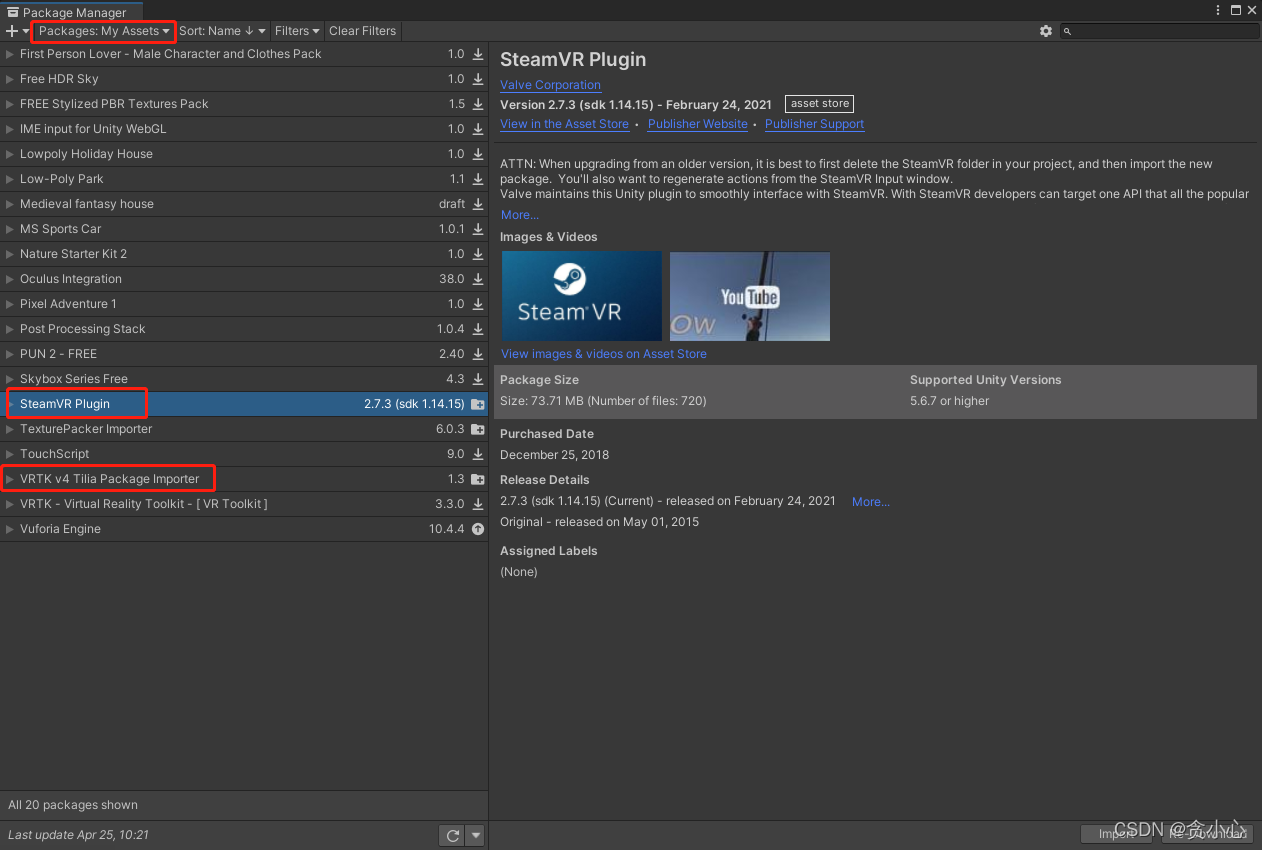Click update arrow icon for Vuforia Engine

point(478,529)
